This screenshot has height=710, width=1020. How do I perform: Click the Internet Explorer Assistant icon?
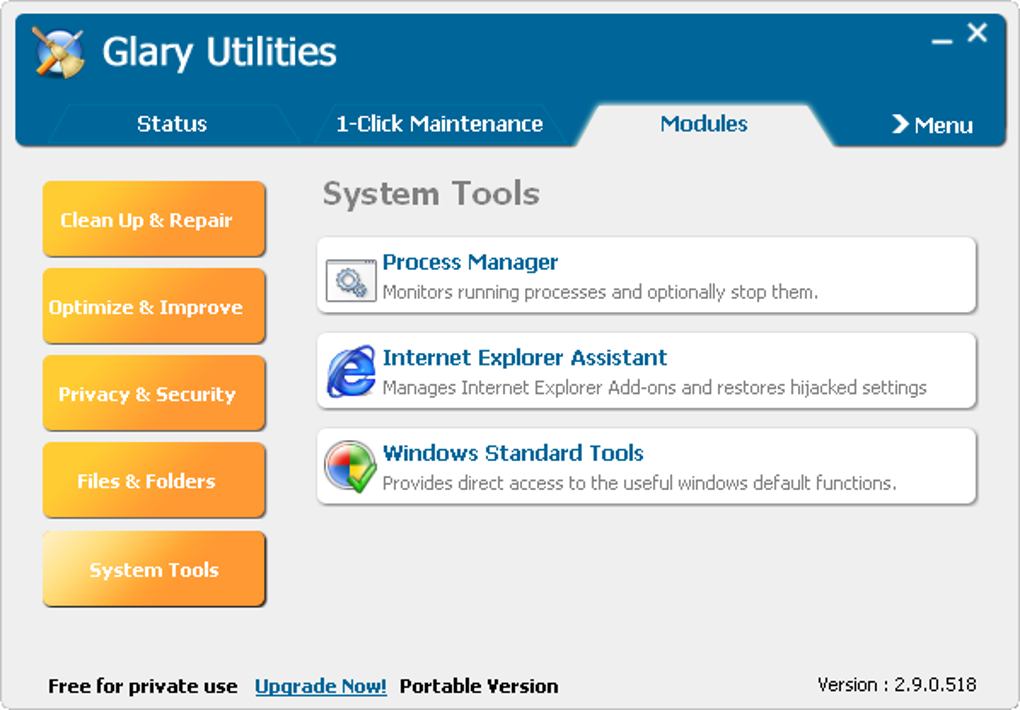(x=351, y=372)
